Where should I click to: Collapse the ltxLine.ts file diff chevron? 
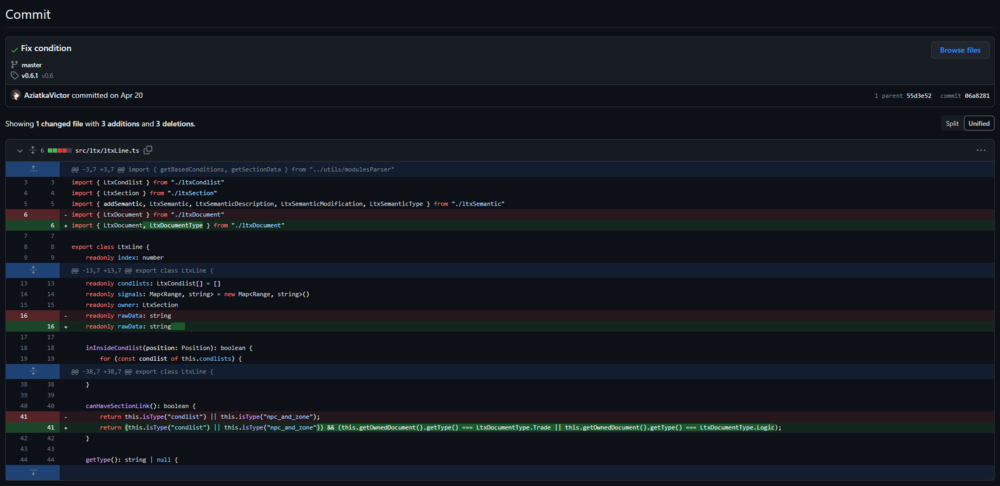click(x=19, y=150)
